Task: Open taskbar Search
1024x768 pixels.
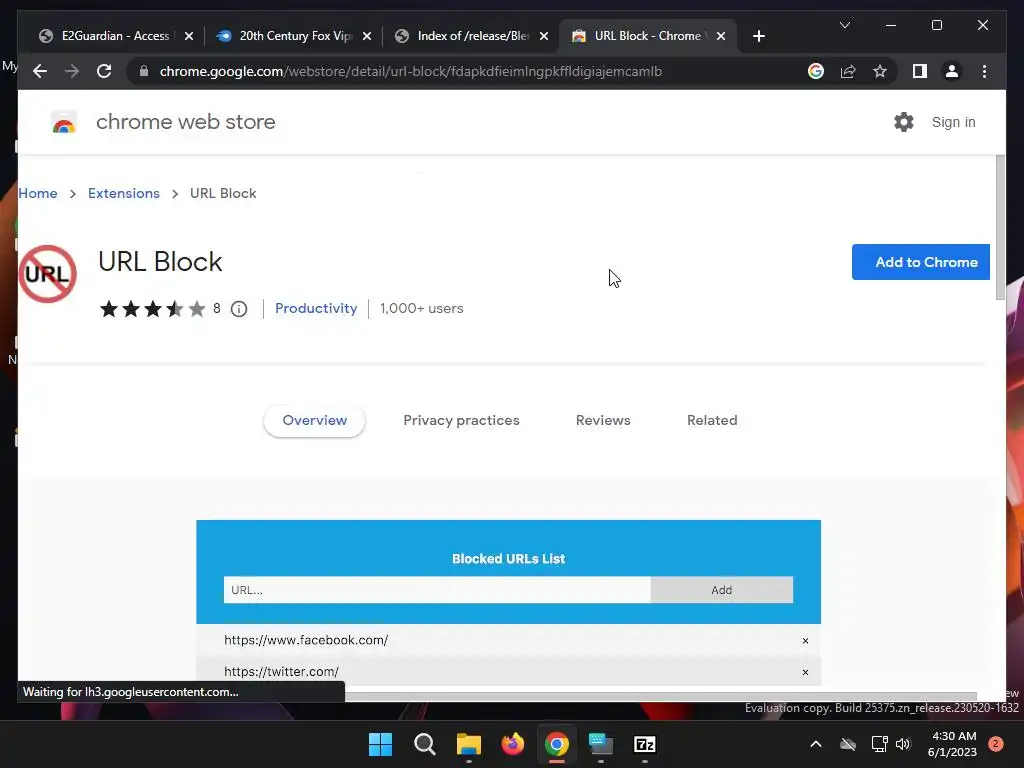Action: coord(424,744)
